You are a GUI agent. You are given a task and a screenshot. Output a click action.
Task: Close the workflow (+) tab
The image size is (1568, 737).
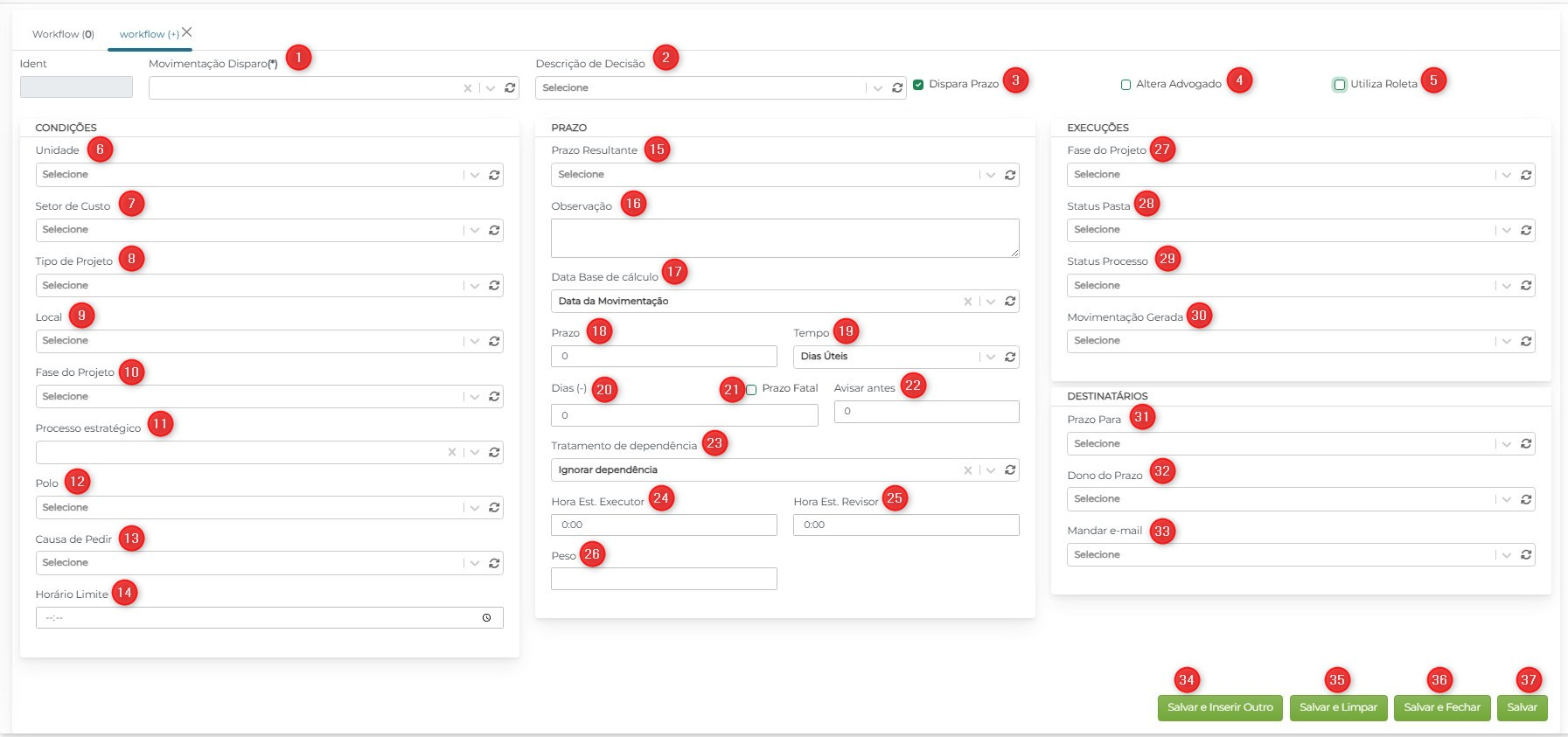click(x=187, y=32)
